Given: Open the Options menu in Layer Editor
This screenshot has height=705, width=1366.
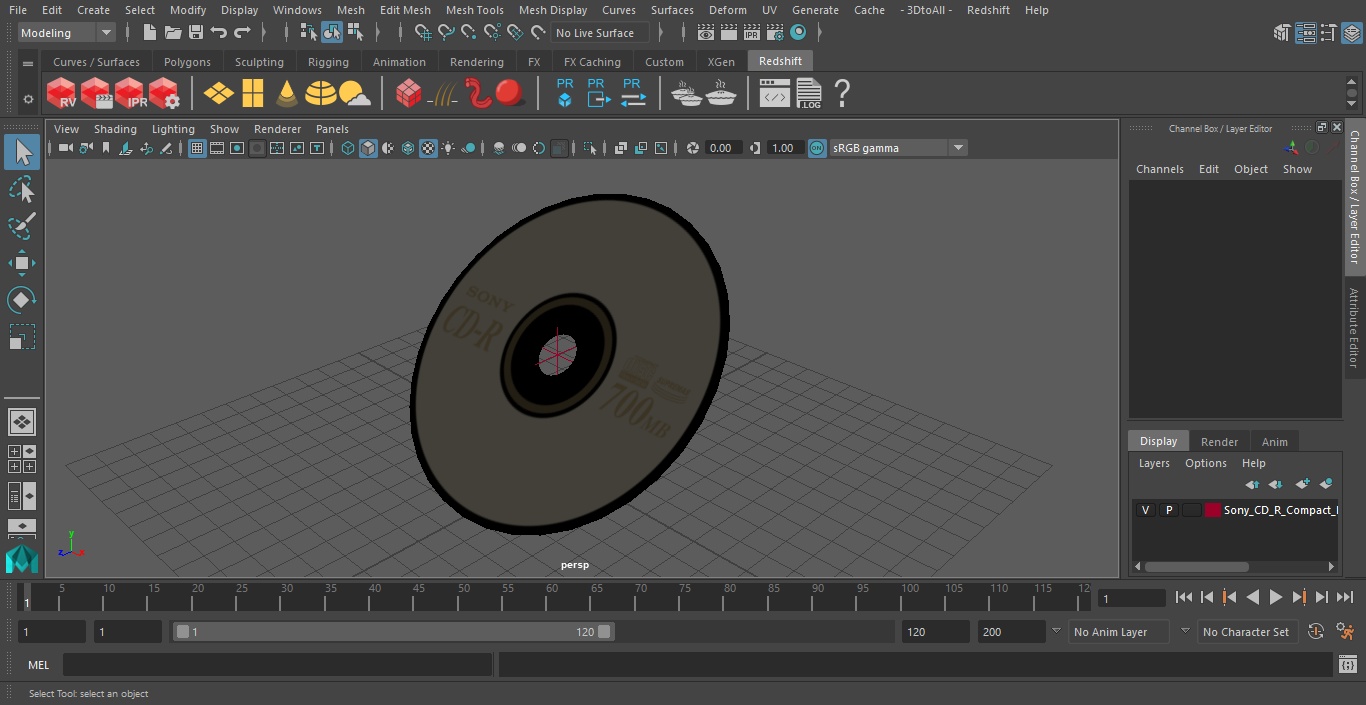Looking at the screenshot, I should pos(1206,463).
